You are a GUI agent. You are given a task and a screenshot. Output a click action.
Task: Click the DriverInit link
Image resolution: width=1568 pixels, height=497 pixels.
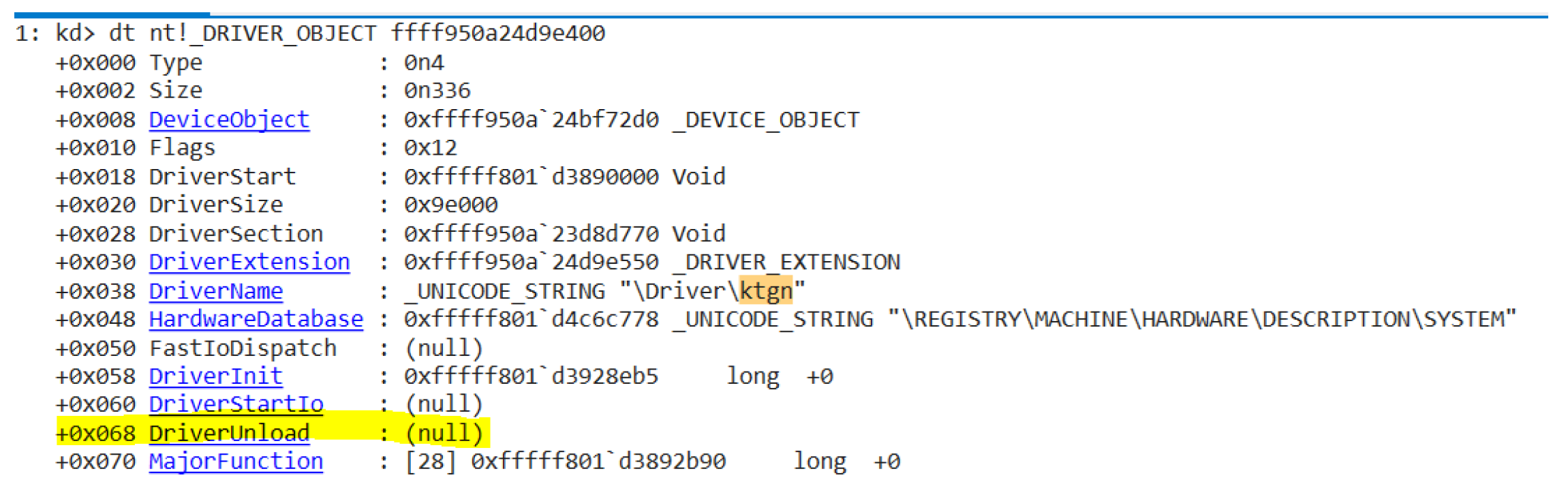[x=215, y=376]
